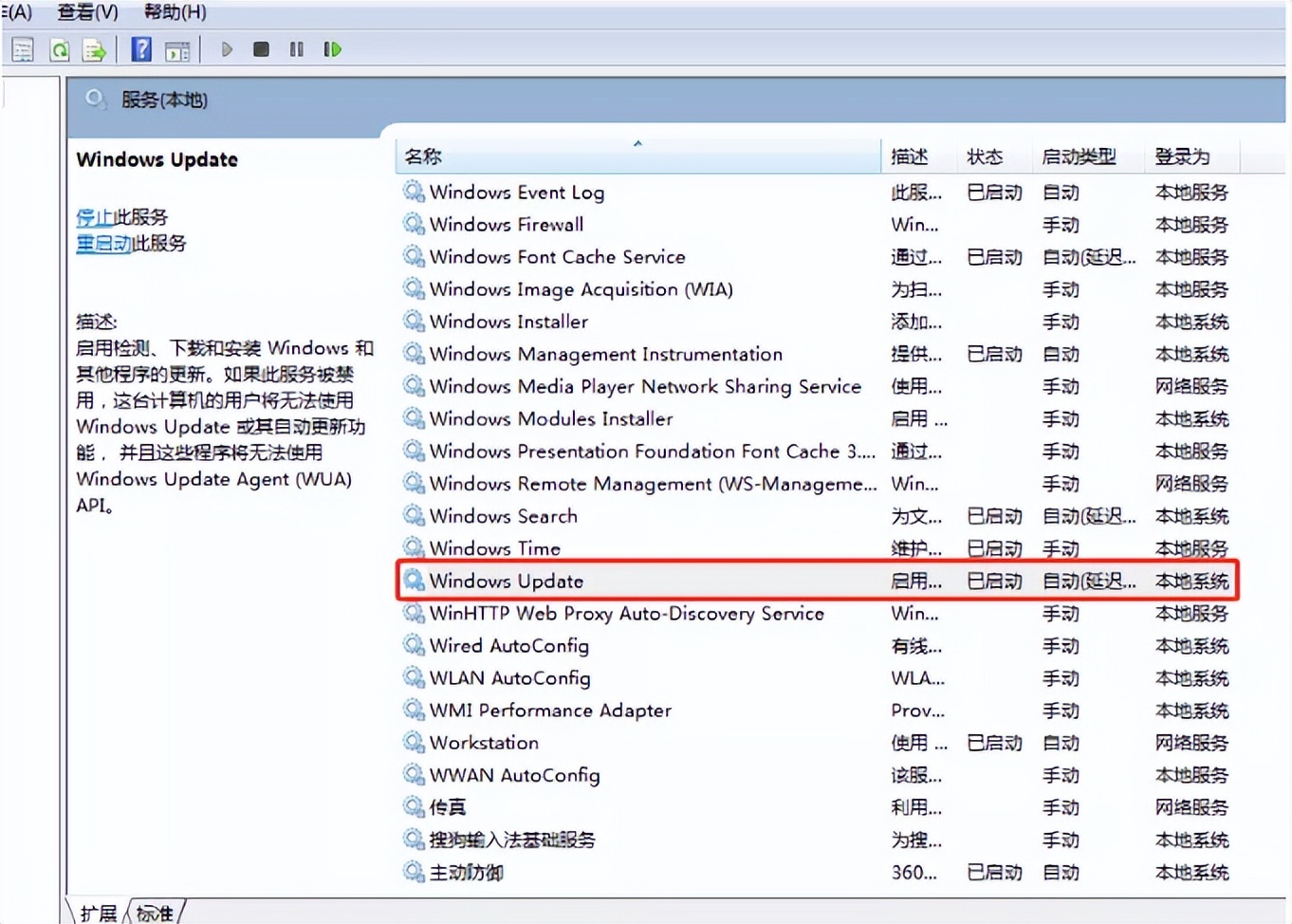
Task: Select the Windows Firewall service entry
Action: (x=505, y=224)
